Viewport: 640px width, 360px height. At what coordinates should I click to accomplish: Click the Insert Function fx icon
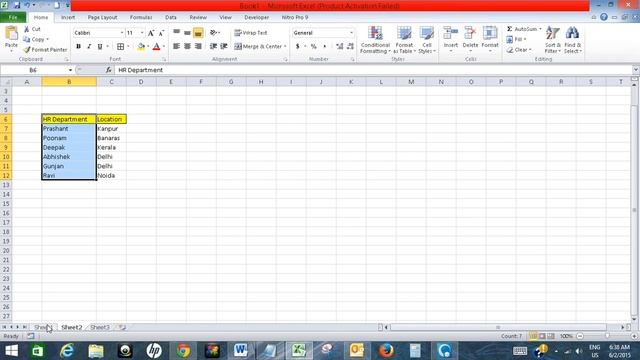109,70
